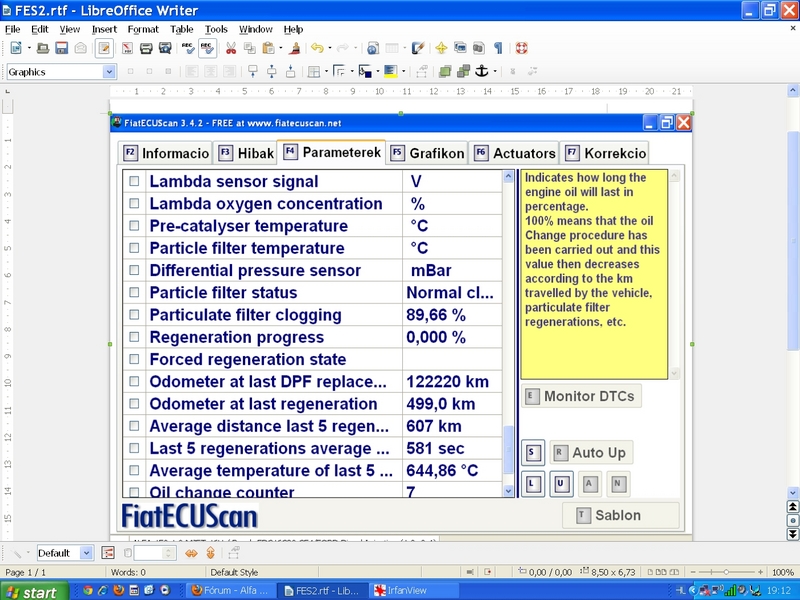Expand the New document dropdown arrow
Screen dimensions: 800x600
(x=29, y=48)
